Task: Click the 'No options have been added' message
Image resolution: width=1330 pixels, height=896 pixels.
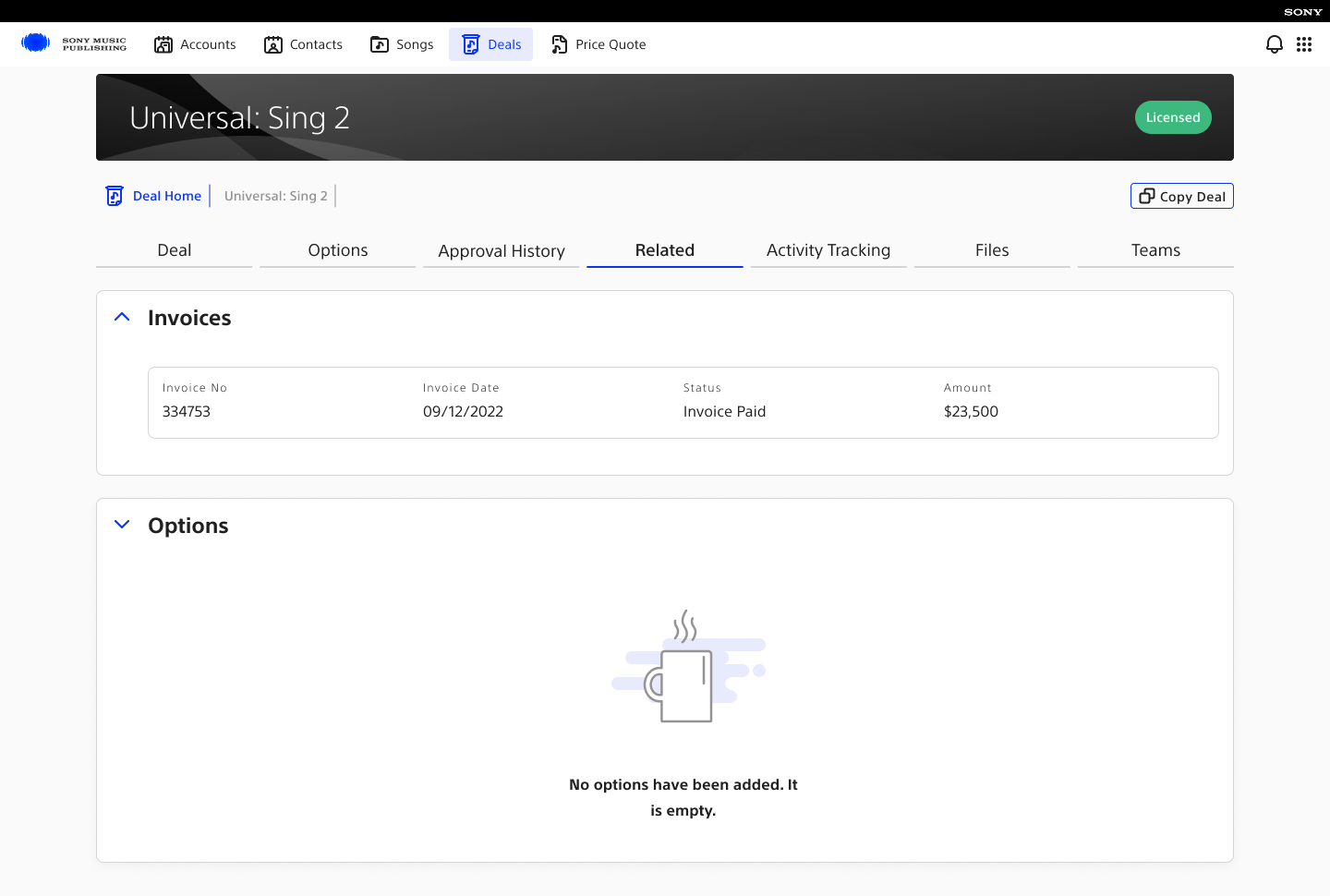Action: (x=683, y=797)
